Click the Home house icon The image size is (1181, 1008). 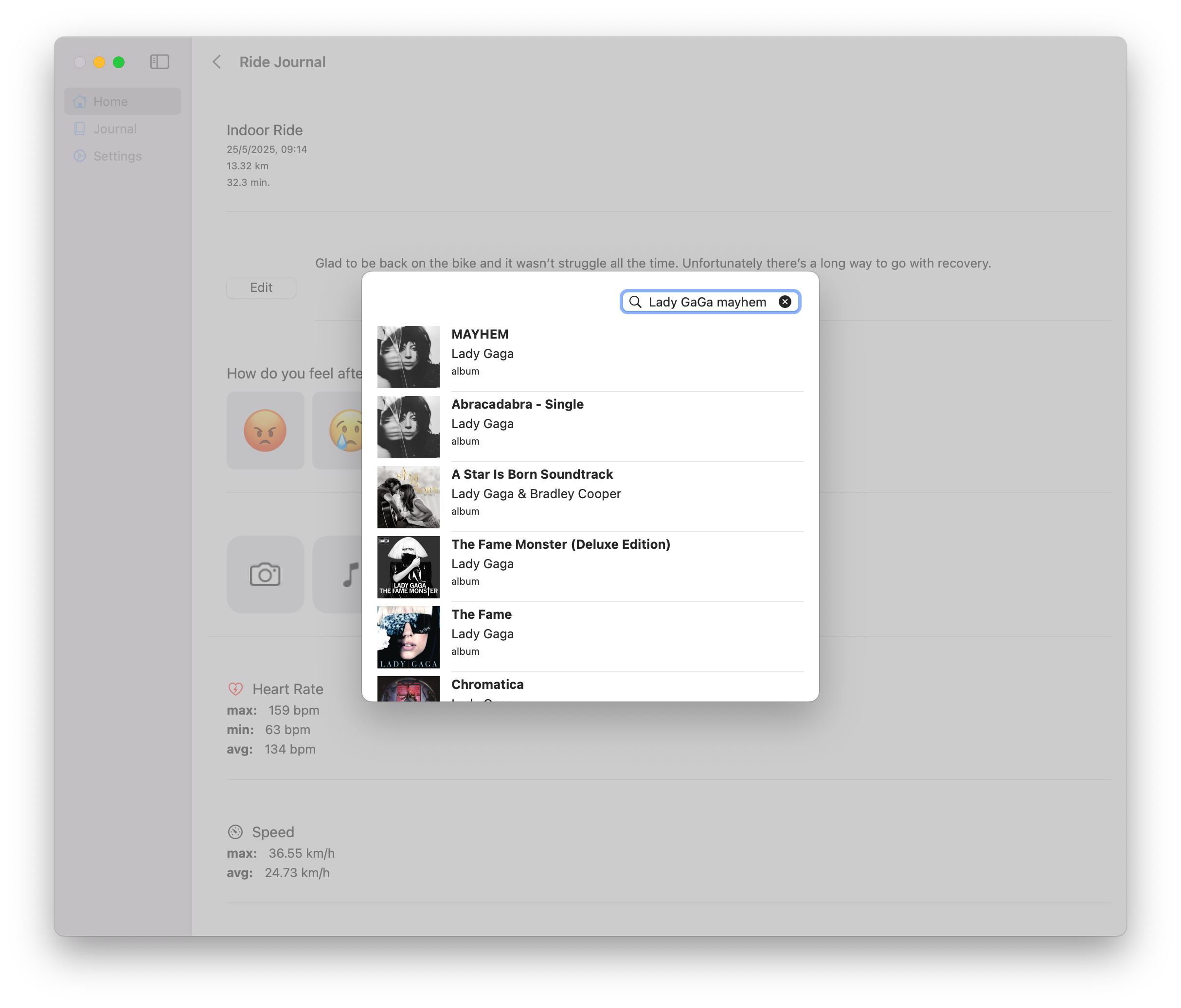80,102
